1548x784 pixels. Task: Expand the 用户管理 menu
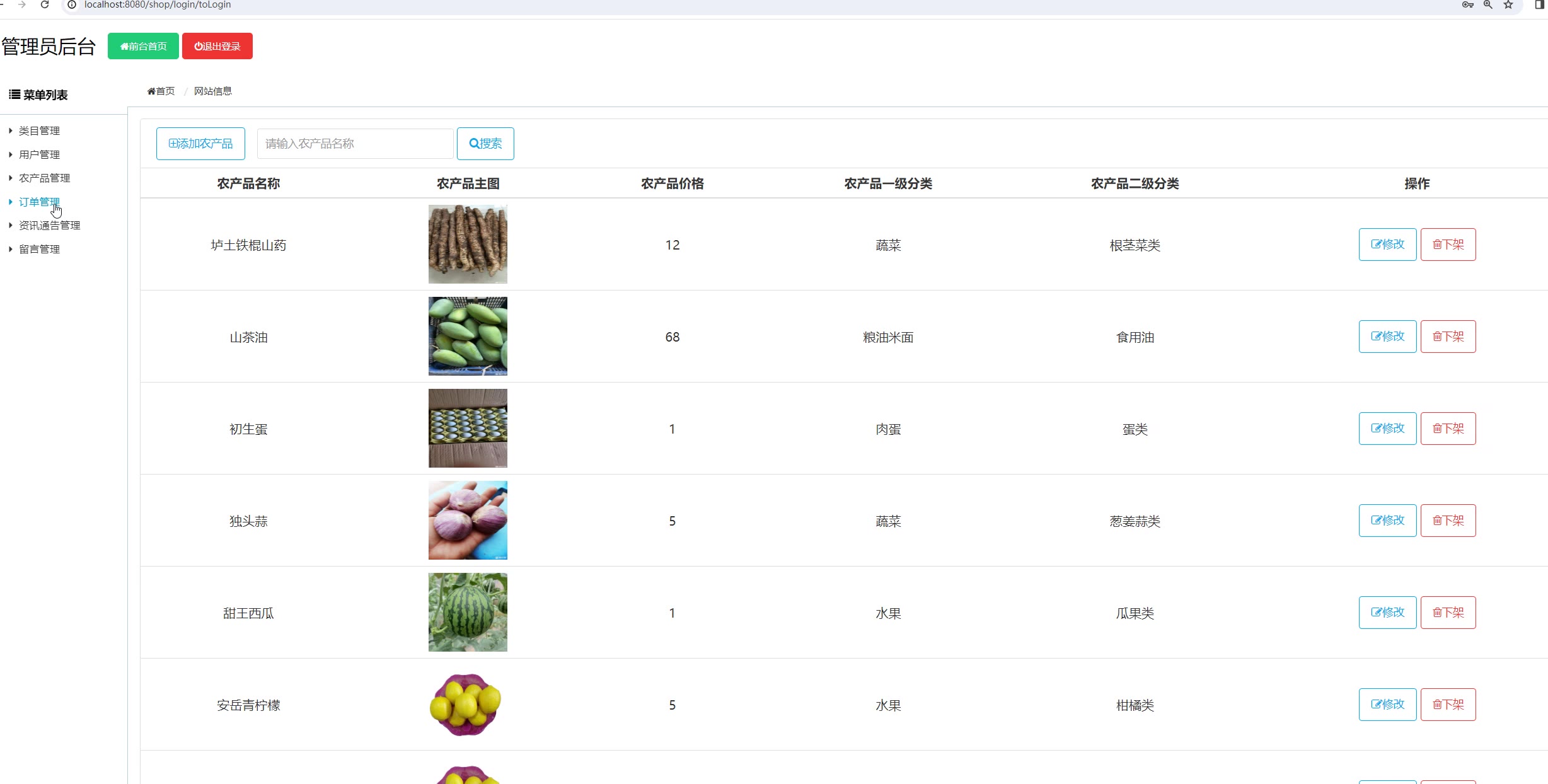39,154
